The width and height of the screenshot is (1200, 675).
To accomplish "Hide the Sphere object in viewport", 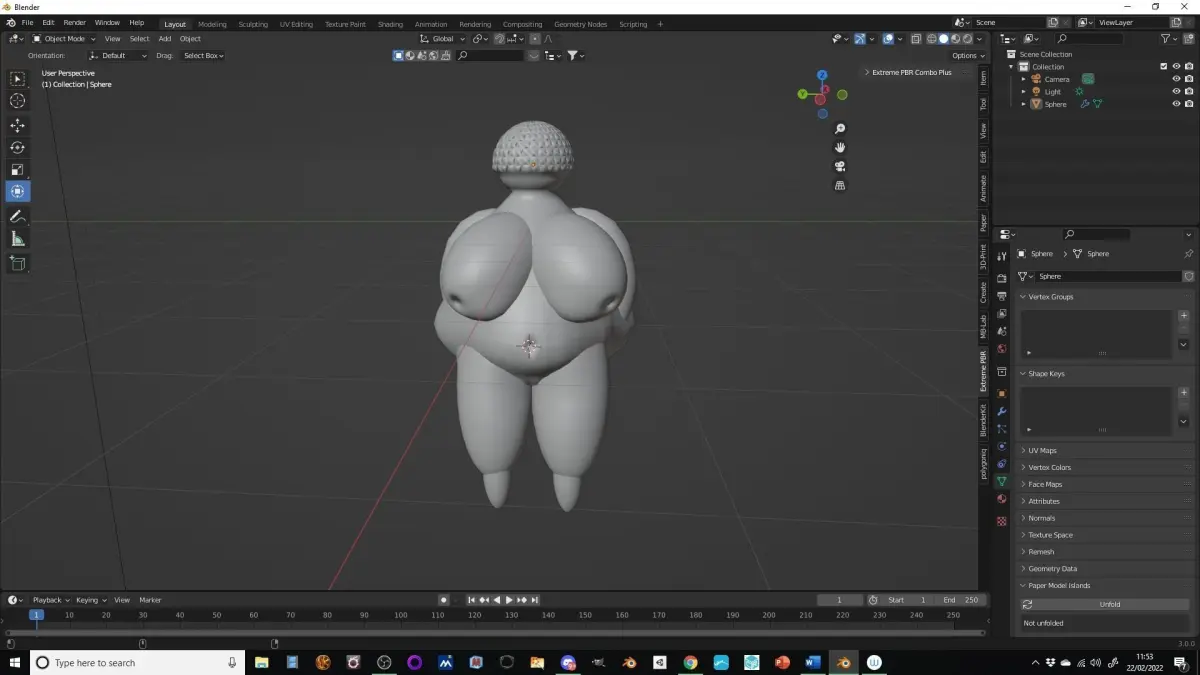I will [1176, 104].
